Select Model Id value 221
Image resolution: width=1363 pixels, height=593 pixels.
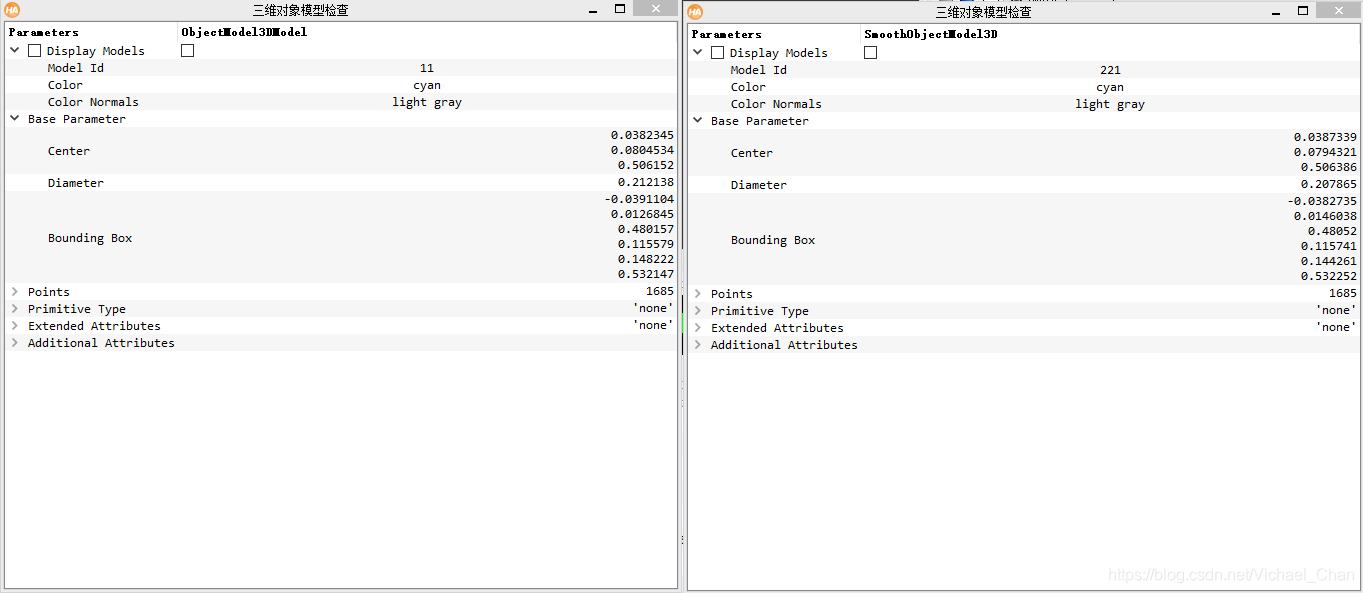1110,70
